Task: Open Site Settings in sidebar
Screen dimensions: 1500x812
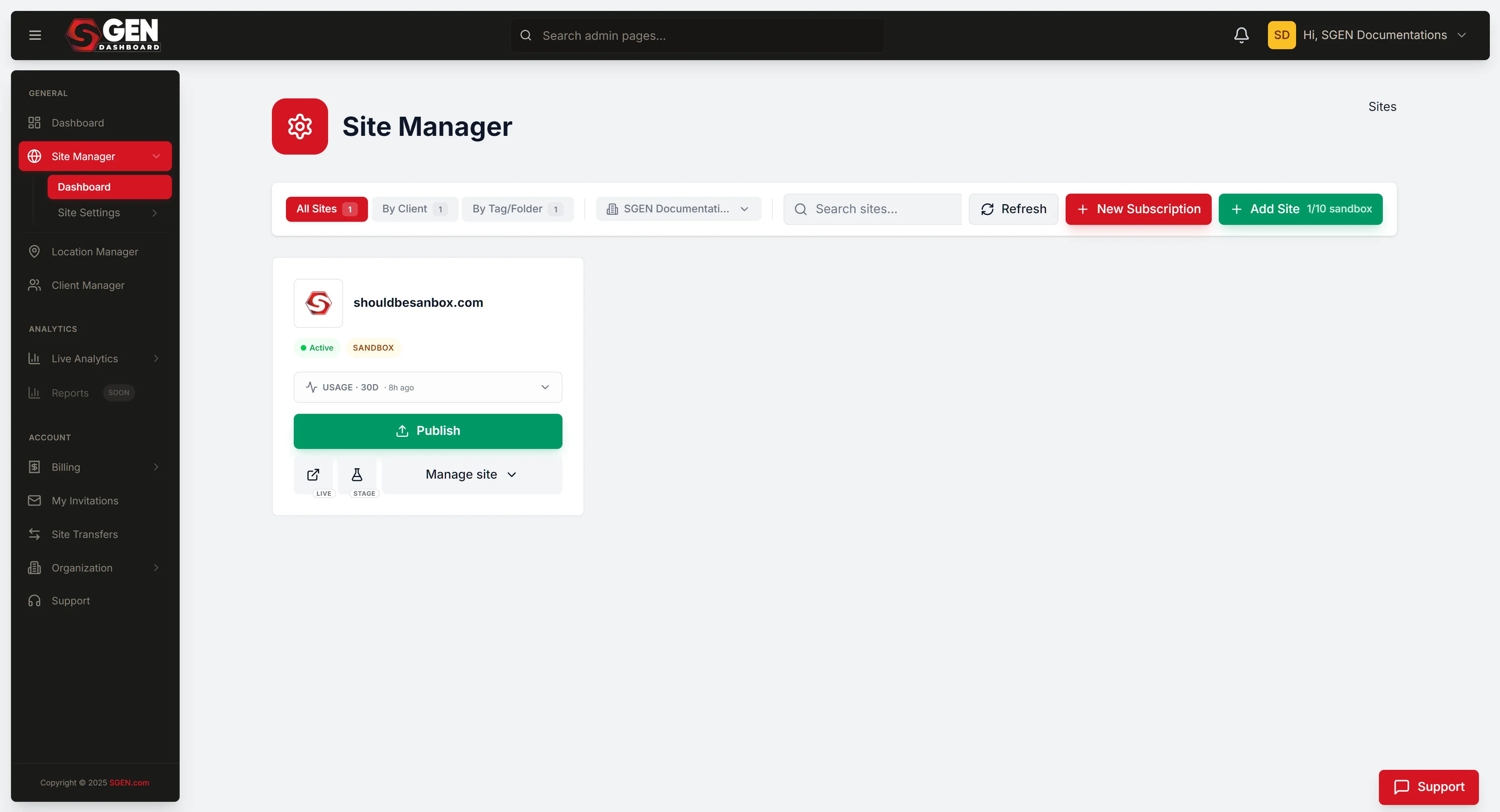Action: click(x=109, y=213)
